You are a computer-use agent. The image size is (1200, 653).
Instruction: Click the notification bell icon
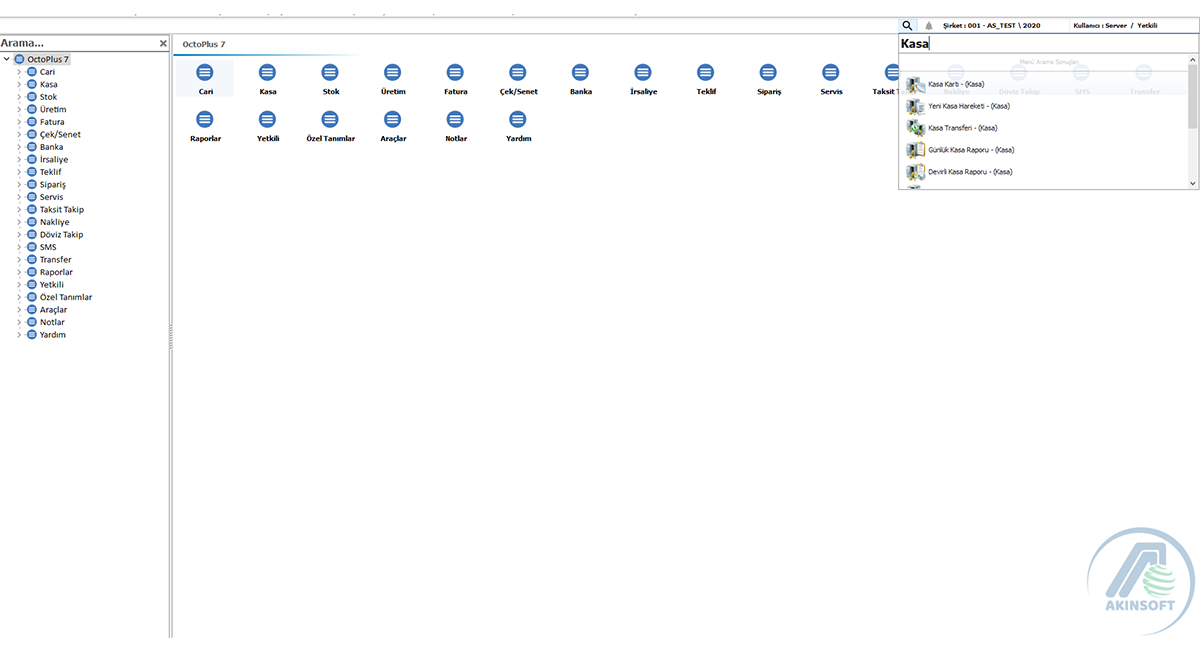[x=929, y=26]
